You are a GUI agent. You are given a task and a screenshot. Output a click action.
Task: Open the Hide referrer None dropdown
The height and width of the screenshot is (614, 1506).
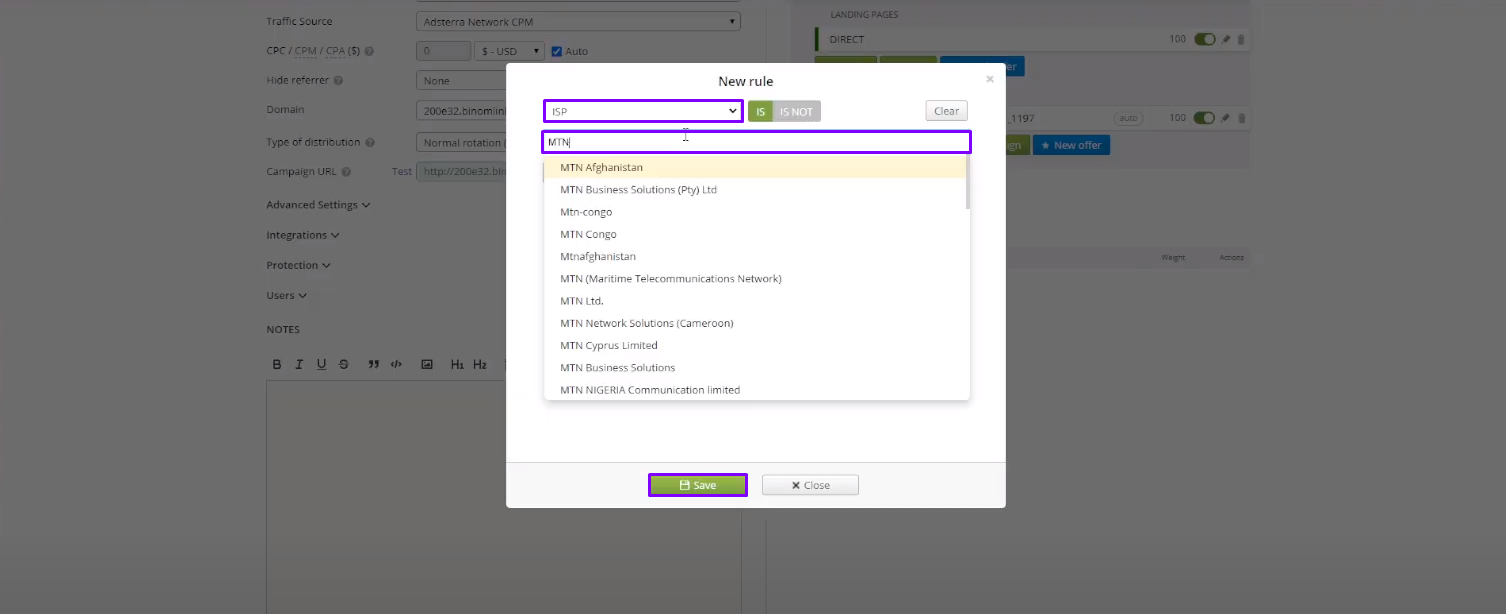461,81
